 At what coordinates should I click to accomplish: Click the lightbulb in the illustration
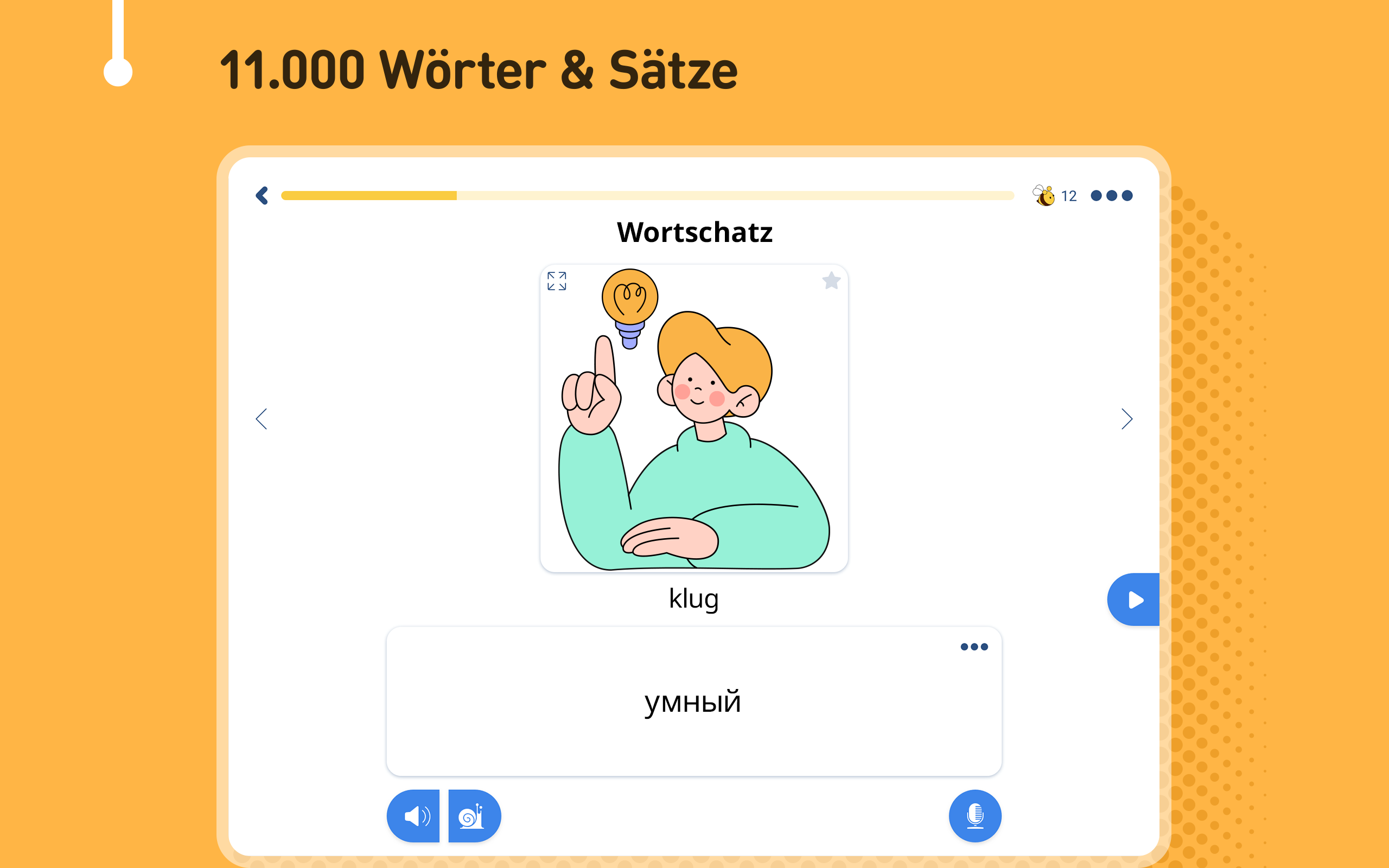pos(629,308)
